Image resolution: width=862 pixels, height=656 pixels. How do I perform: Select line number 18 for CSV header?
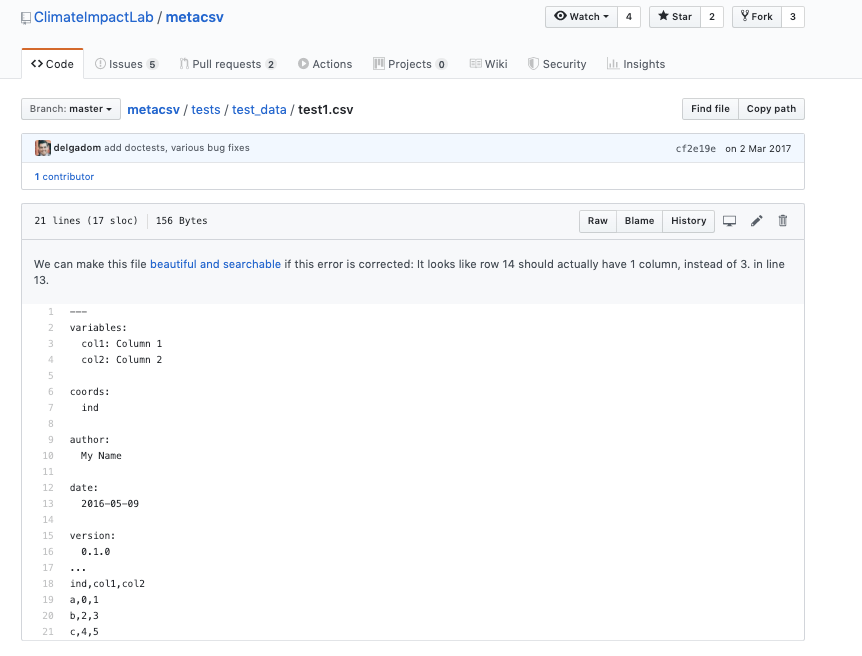coord(48,584)
